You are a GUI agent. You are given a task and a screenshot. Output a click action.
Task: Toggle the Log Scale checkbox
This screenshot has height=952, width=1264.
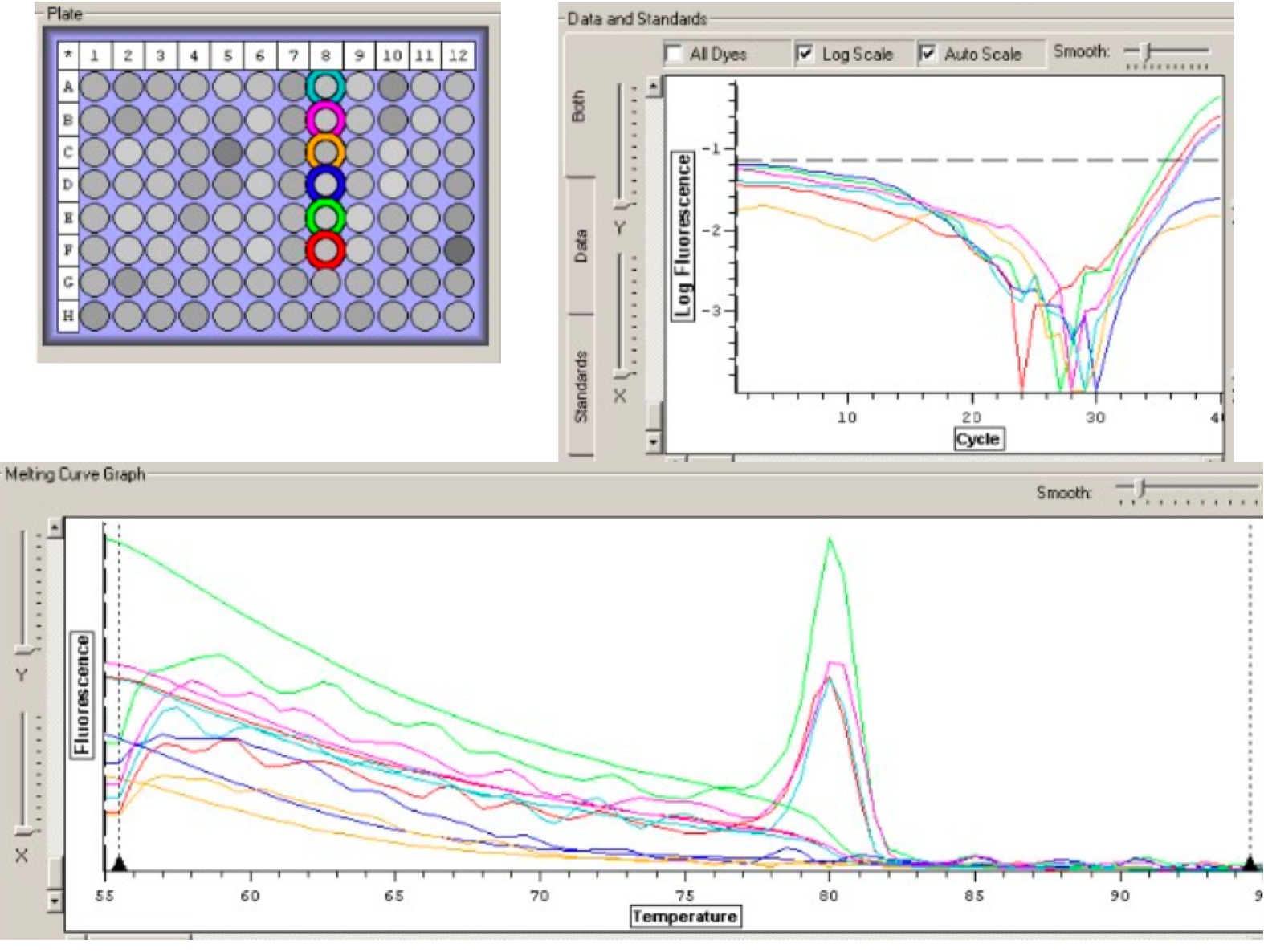pyautogui.click(x=805, y=54)
